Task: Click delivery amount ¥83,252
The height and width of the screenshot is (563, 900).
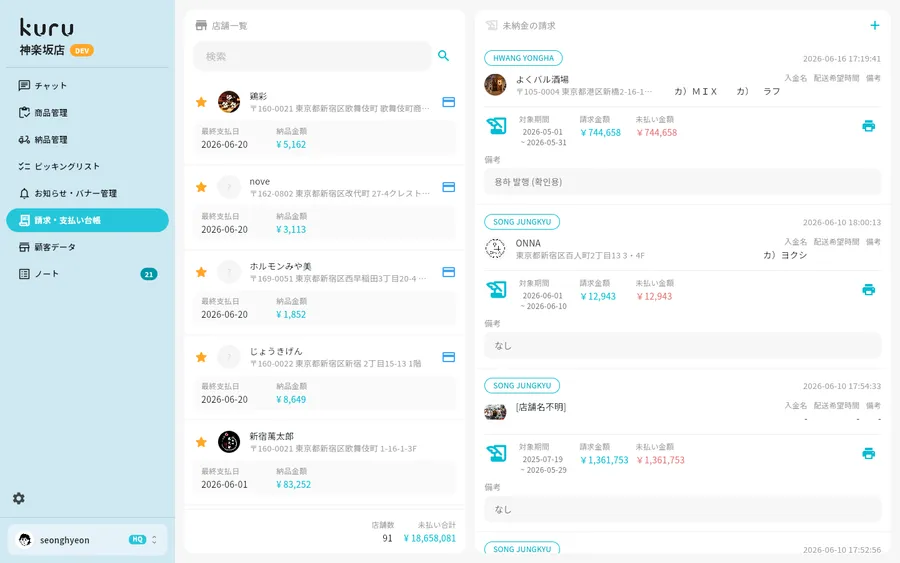Action: pos(293,484)
